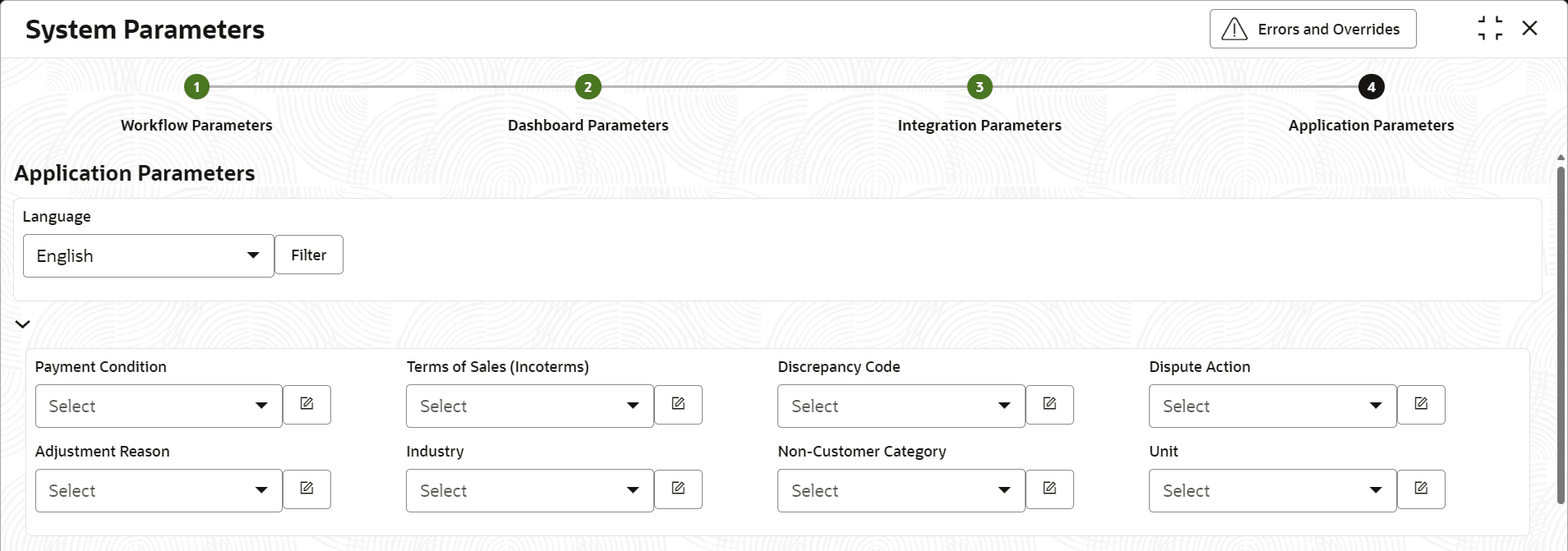This screenshot has height=551, width=1568.
Task: Expand the Payment Condition dropdown
Action: pyautogui.click(x=159, y=406)
